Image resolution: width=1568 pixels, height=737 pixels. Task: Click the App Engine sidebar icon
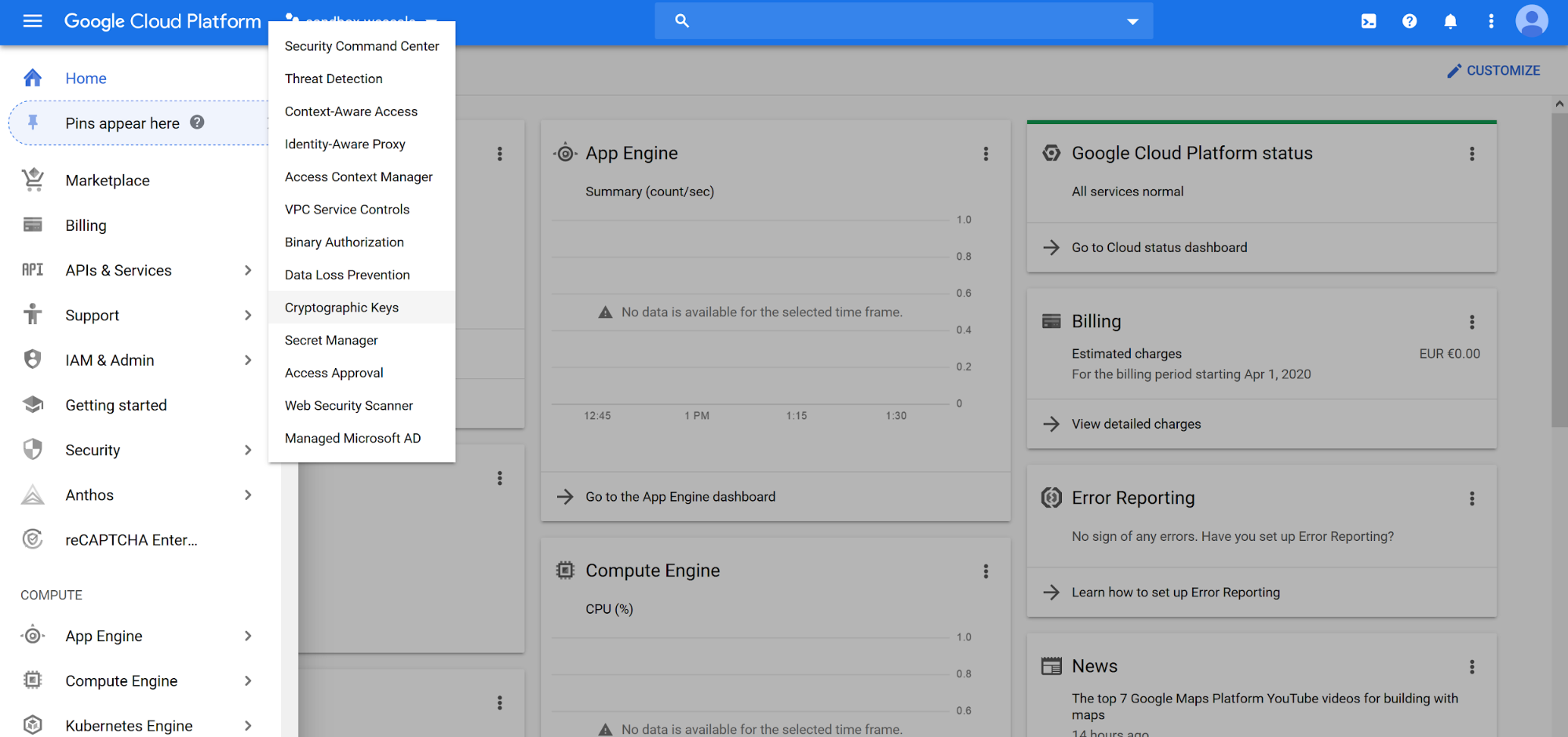coord(32,635)
